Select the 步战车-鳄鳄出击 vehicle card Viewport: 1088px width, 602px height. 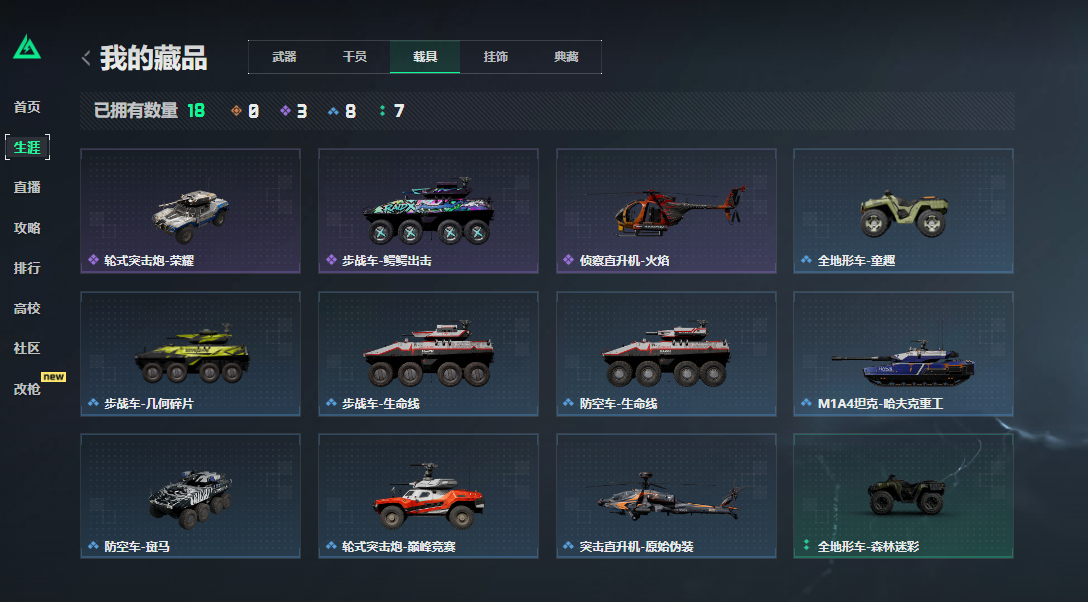click(428, 211)
